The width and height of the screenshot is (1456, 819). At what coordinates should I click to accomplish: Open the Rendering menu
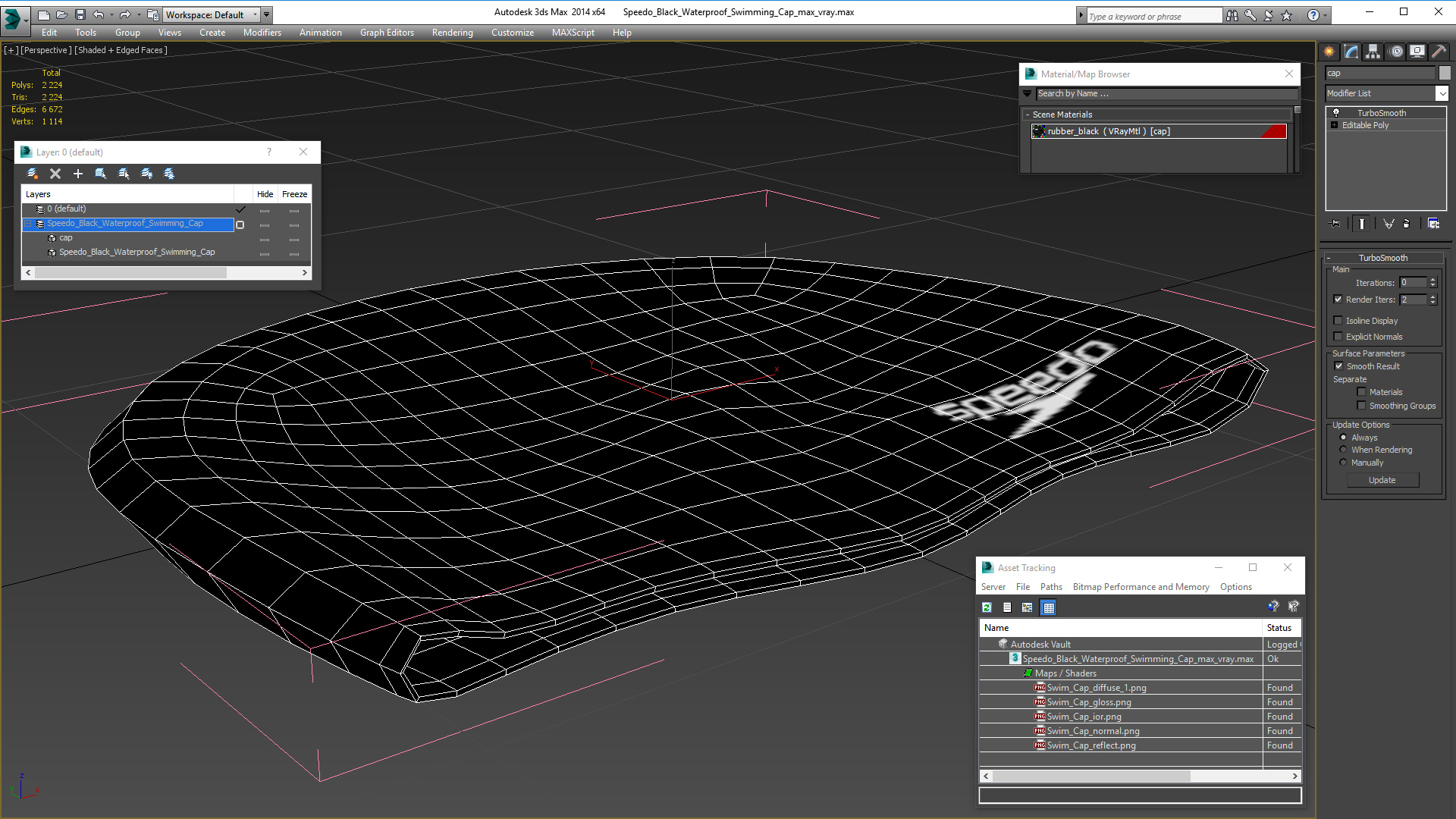tap(452, 33)
